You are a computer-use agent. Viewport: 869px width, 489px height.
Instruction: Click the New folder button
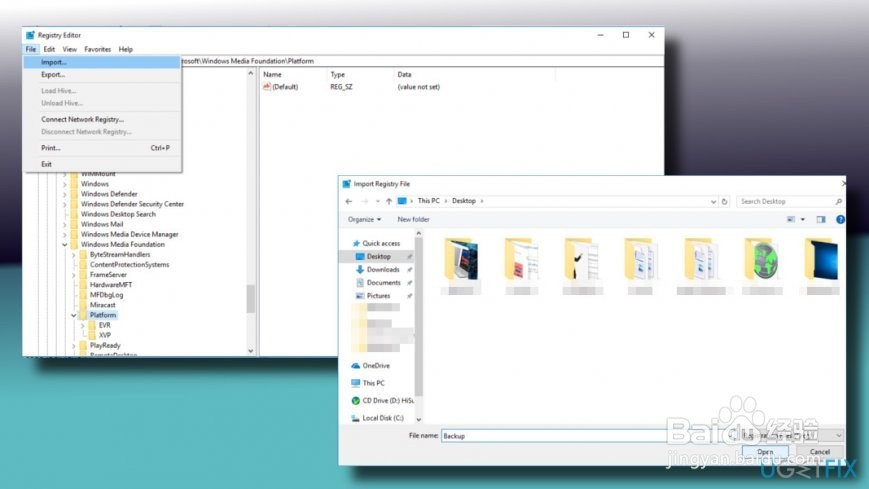click(x=413, y=220)
